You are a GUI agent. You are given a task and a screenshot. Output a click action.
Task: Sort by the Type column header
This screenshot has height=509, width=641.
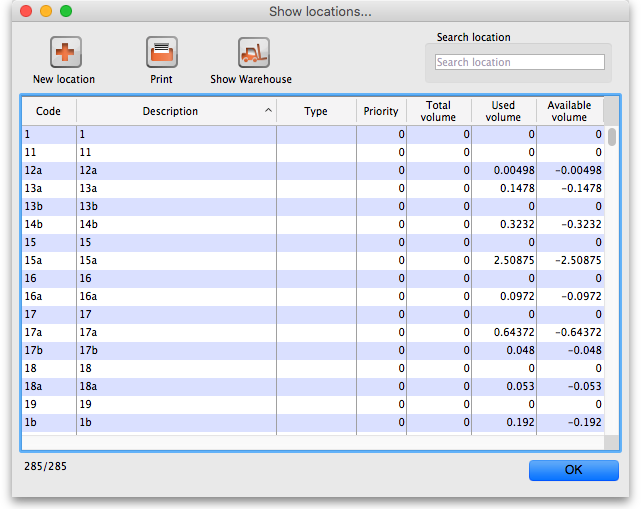pyautogui.click(x=316, y=111)
